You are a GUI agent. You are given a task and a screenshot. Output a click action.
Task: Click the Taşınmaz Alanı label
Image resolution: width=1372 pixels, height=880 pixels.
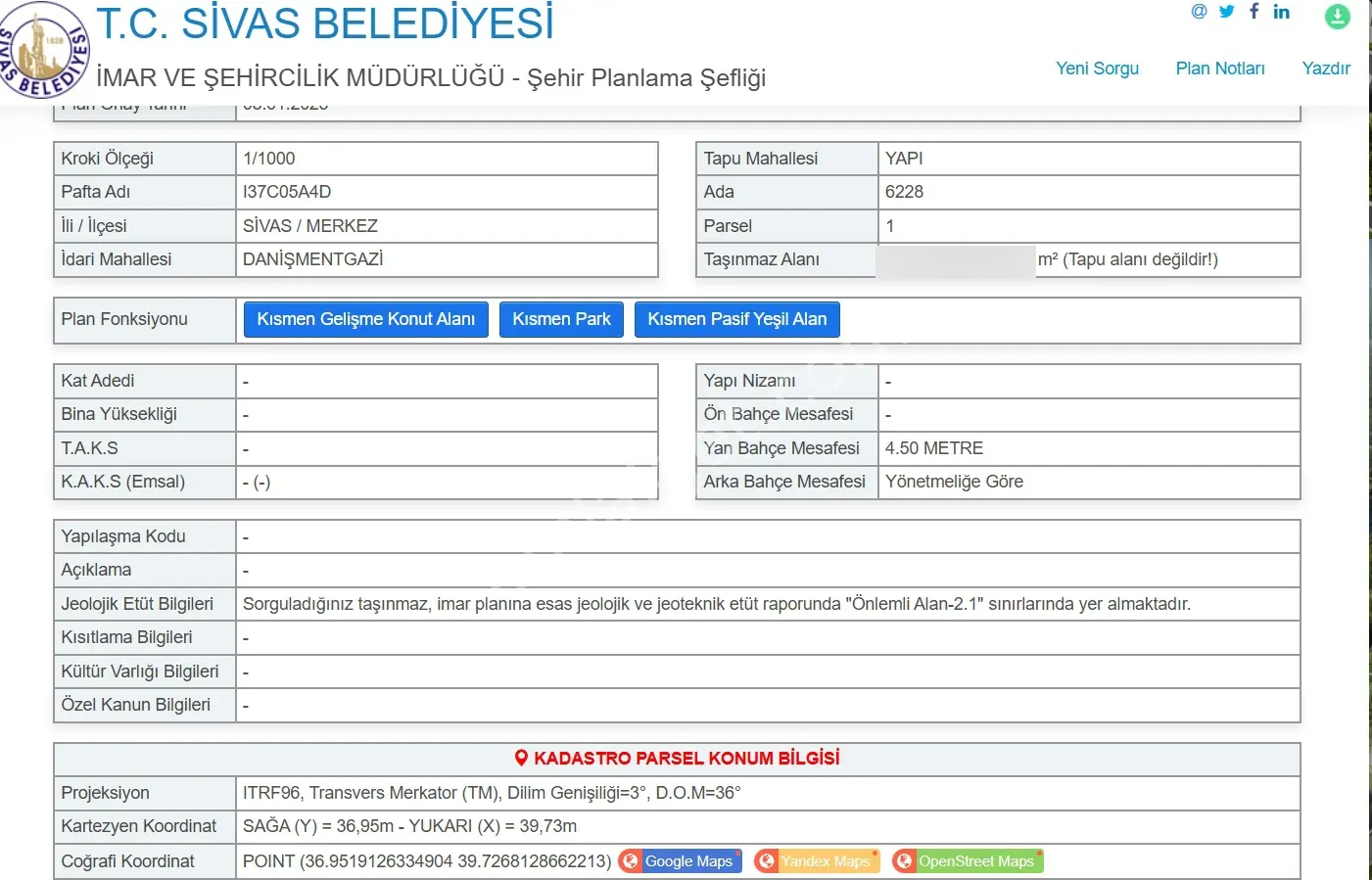(x=762, y=259)
